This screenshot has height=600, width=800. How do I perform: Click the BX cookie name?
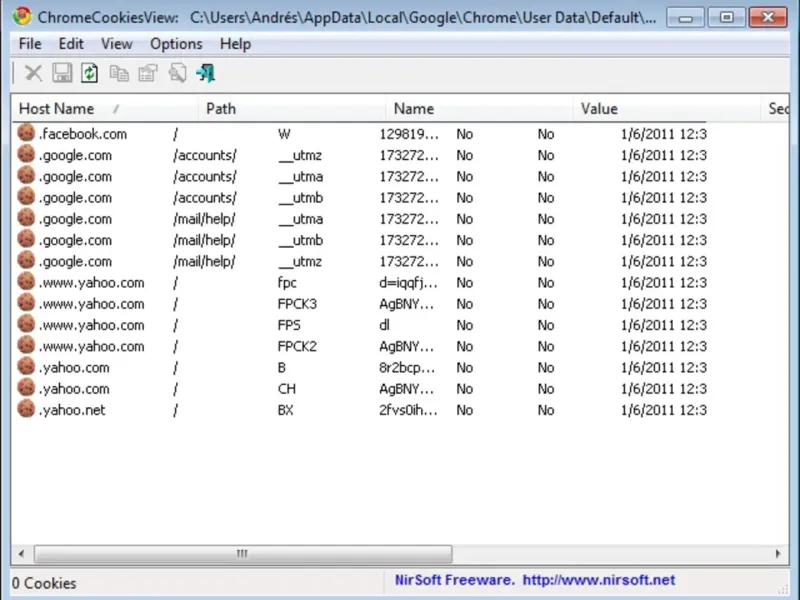point(285,410)
